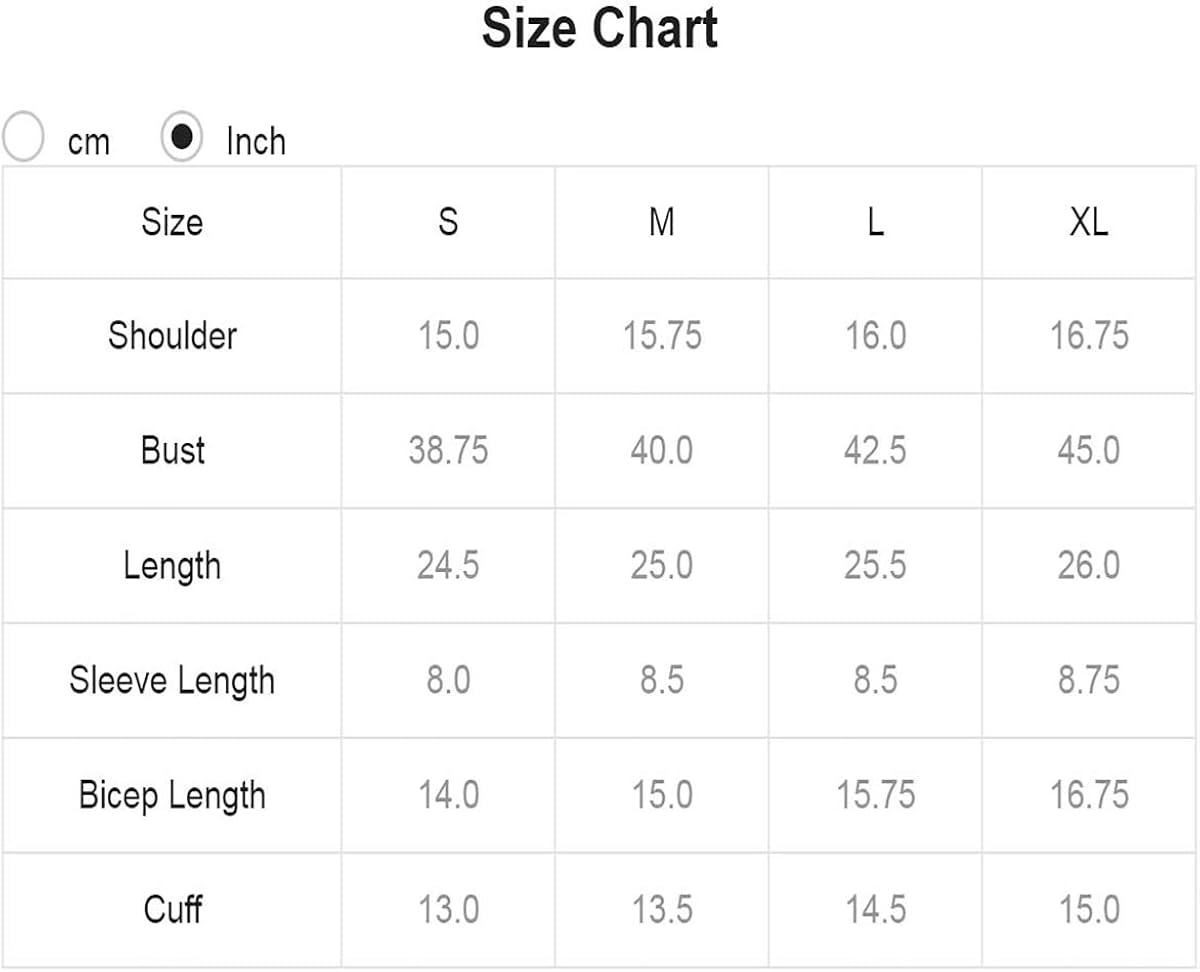Click the 14.5 Cuff value for L
The height and width of the screenshot is (972, 1200).
(875, 910)
